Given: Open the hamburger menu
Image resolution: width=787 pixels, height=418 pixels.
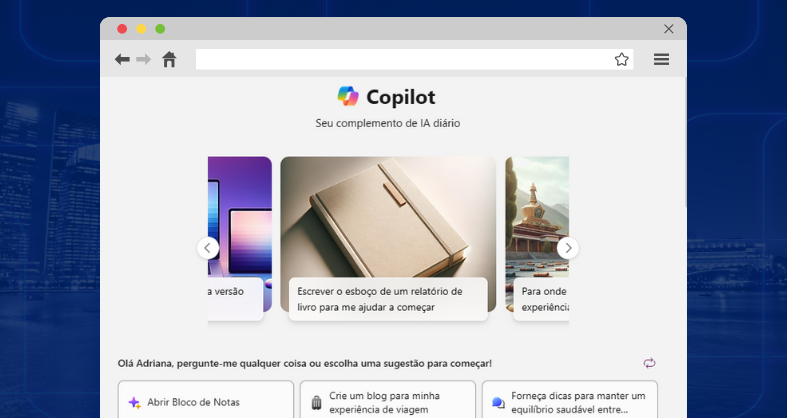Looking at the screenshot, I should (661, 59).
